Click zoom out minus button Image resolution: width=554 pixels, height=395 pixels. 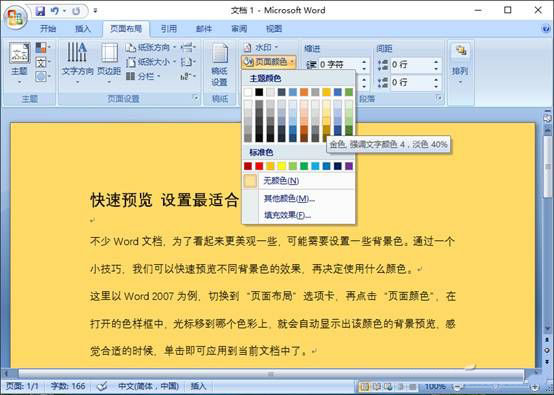(x=458, y=387)
